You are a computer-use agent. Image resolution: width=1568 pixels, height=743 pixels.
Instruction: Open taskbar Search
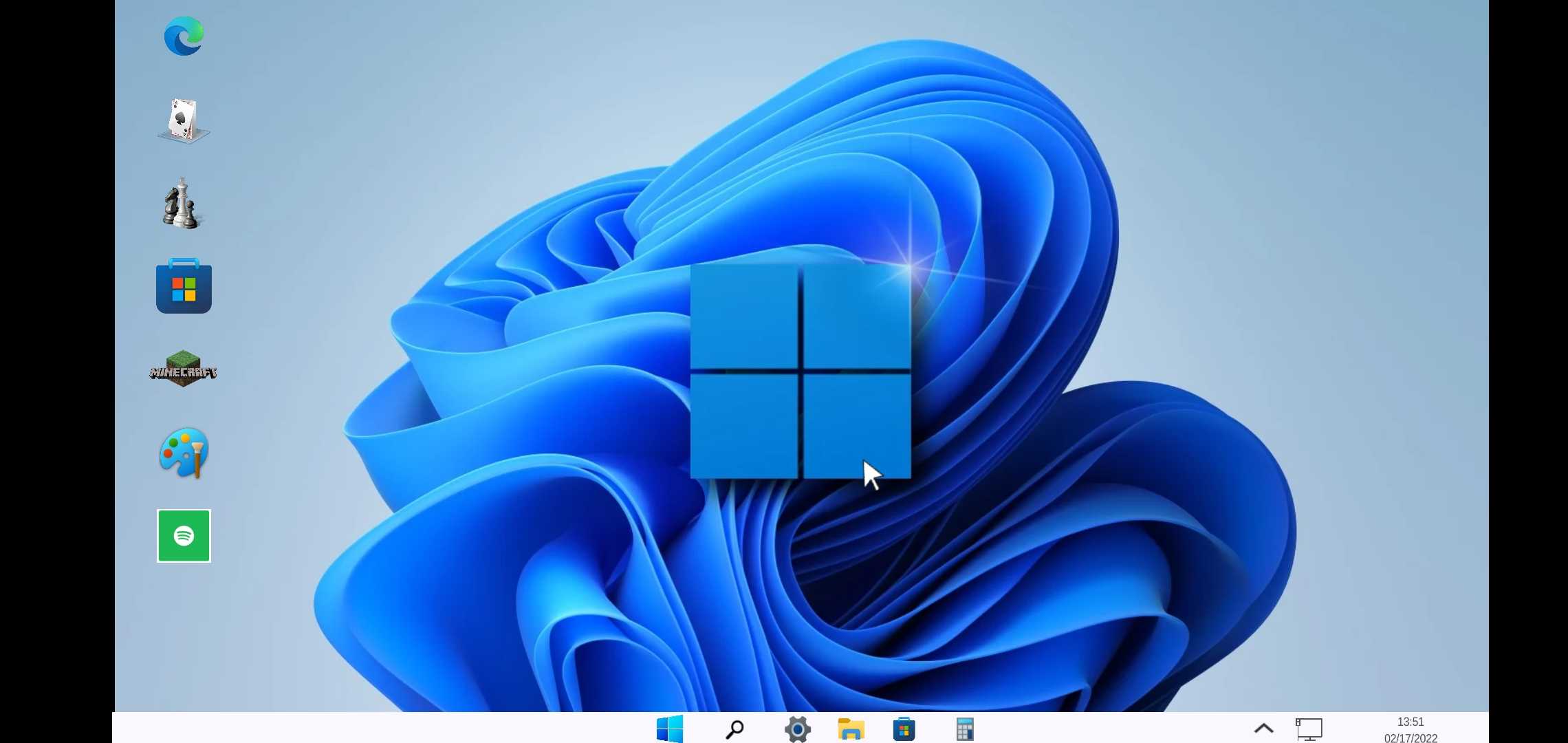734,728
